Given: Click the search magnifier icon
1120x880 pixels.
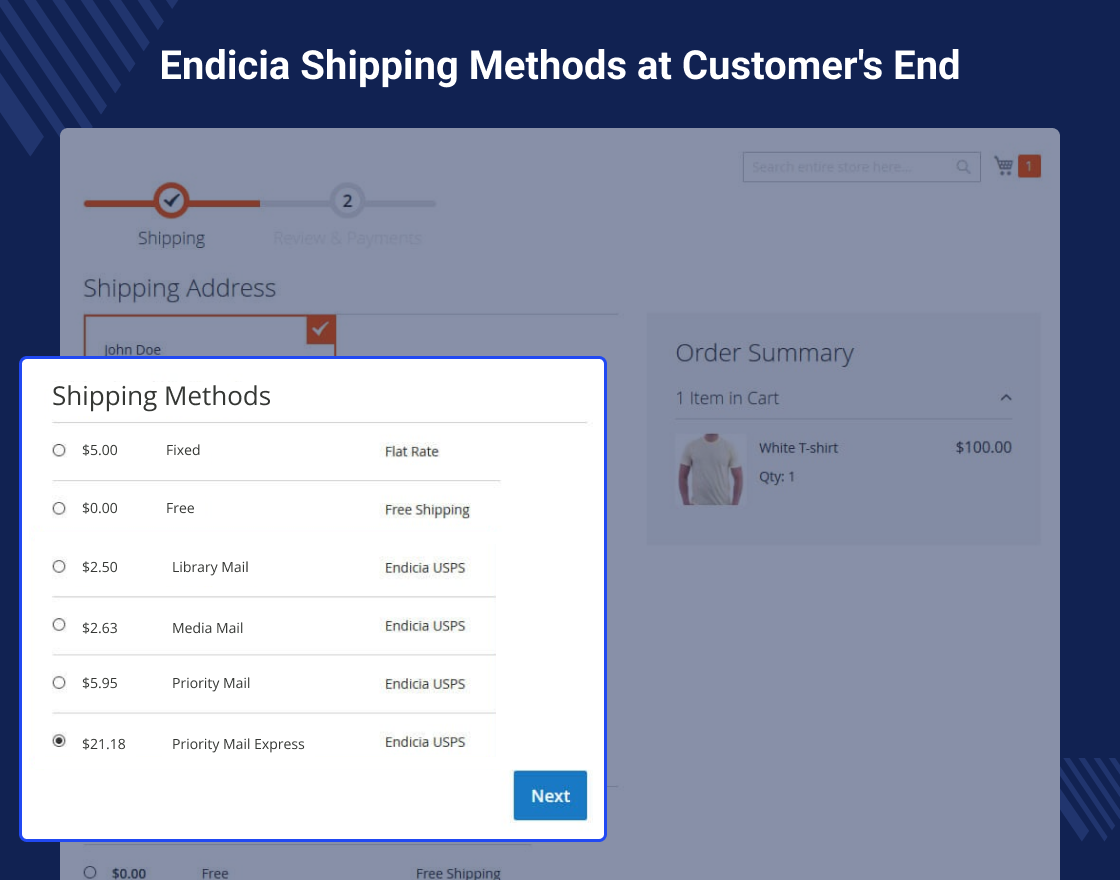Looking at the screenshot, I should click(963, 167).
